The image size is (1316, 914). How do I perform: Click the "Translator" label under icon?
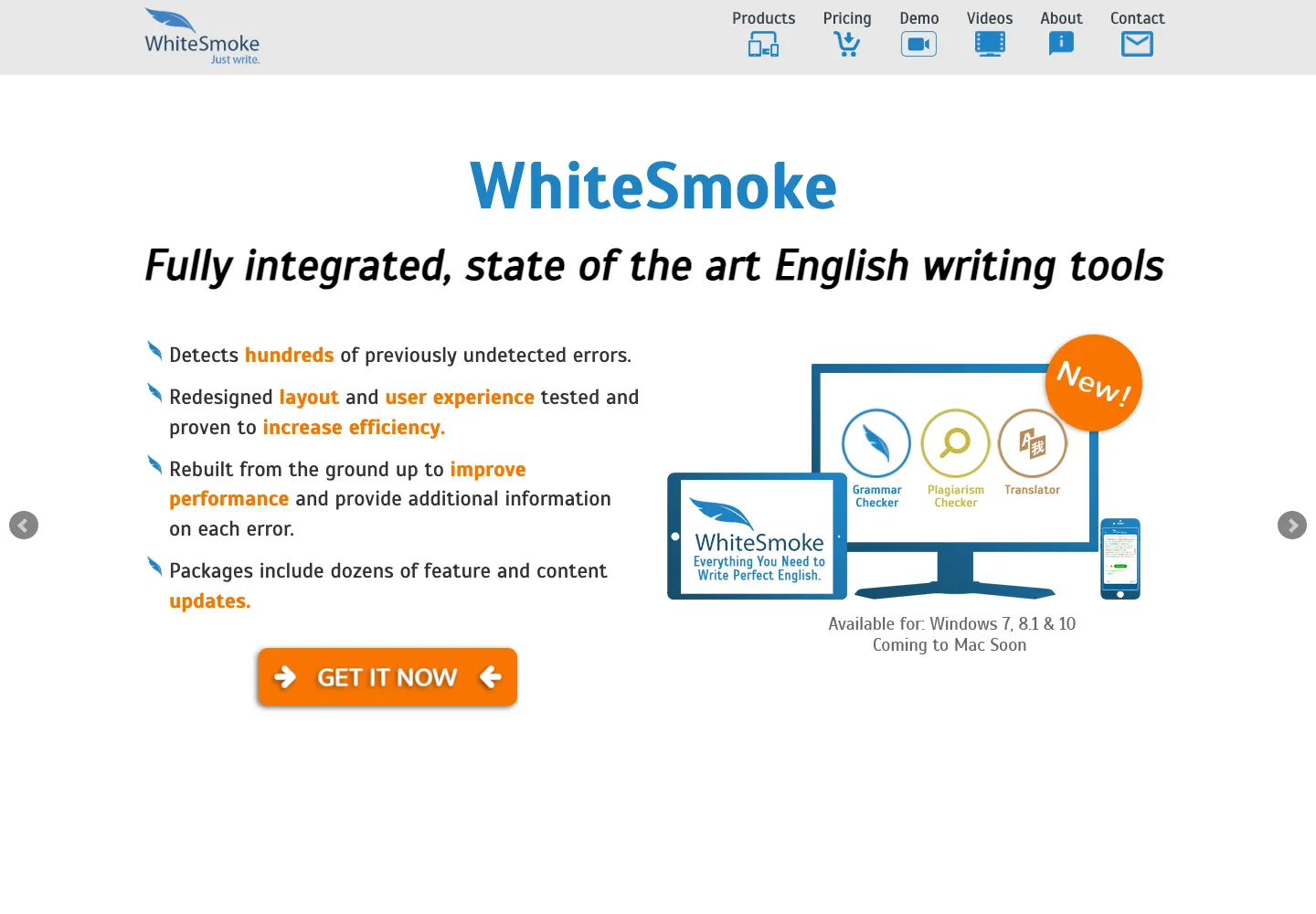click(x=1033, y=490)
